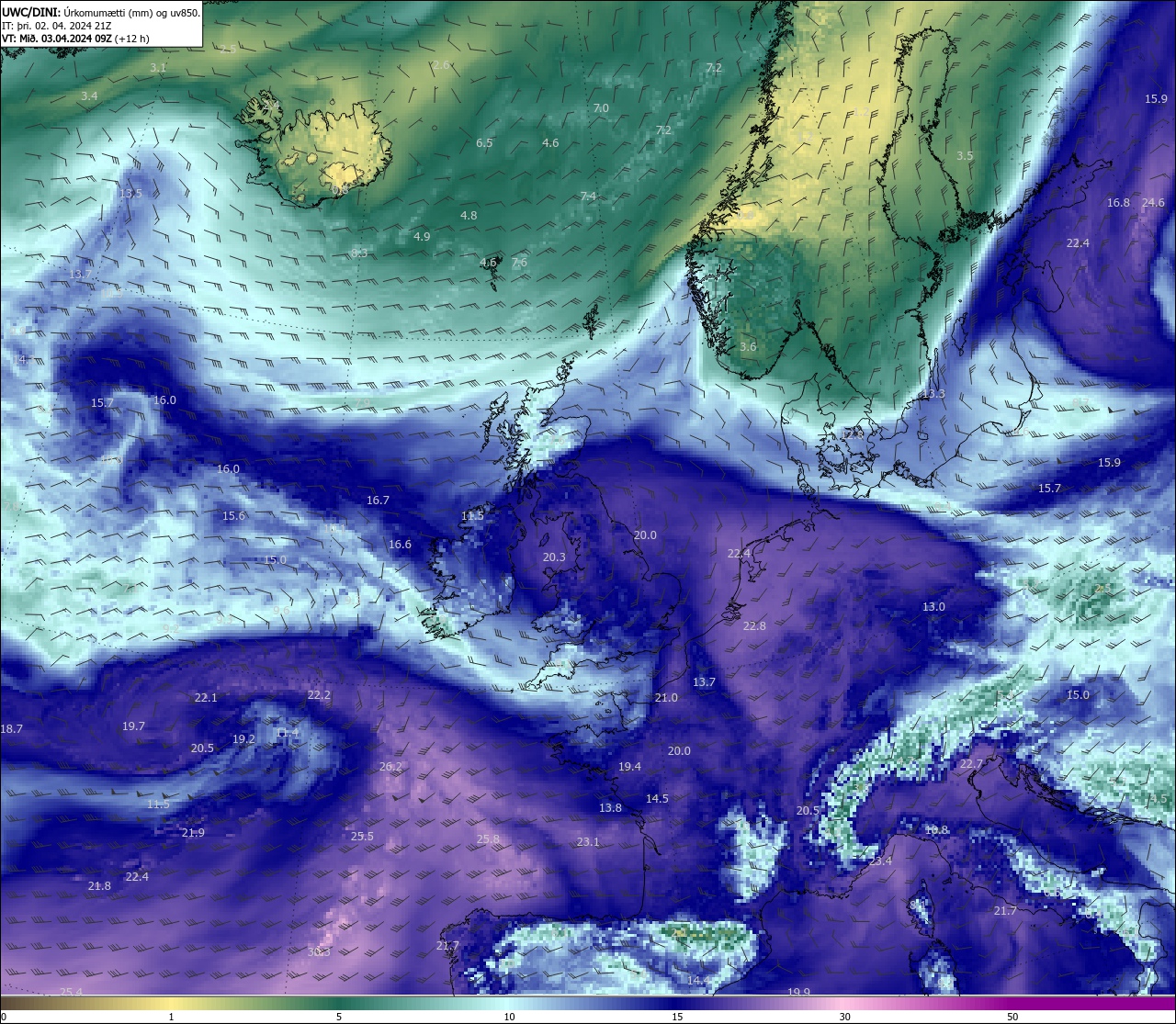The image size is (1176, 1024).
Task: Click the 3.4 value label
Action: 89,96
